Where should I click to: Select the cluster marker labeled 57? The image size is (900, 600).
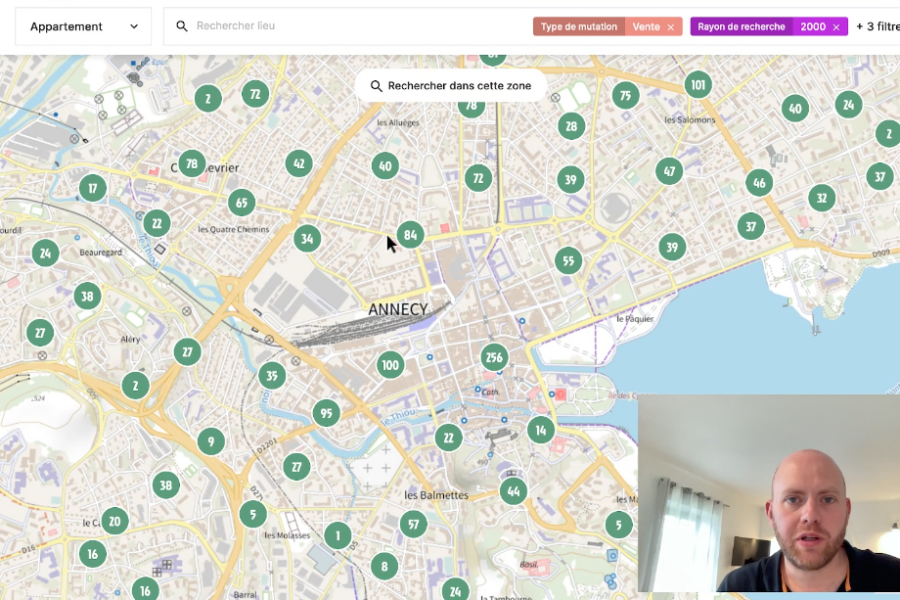tap(413, 524)
